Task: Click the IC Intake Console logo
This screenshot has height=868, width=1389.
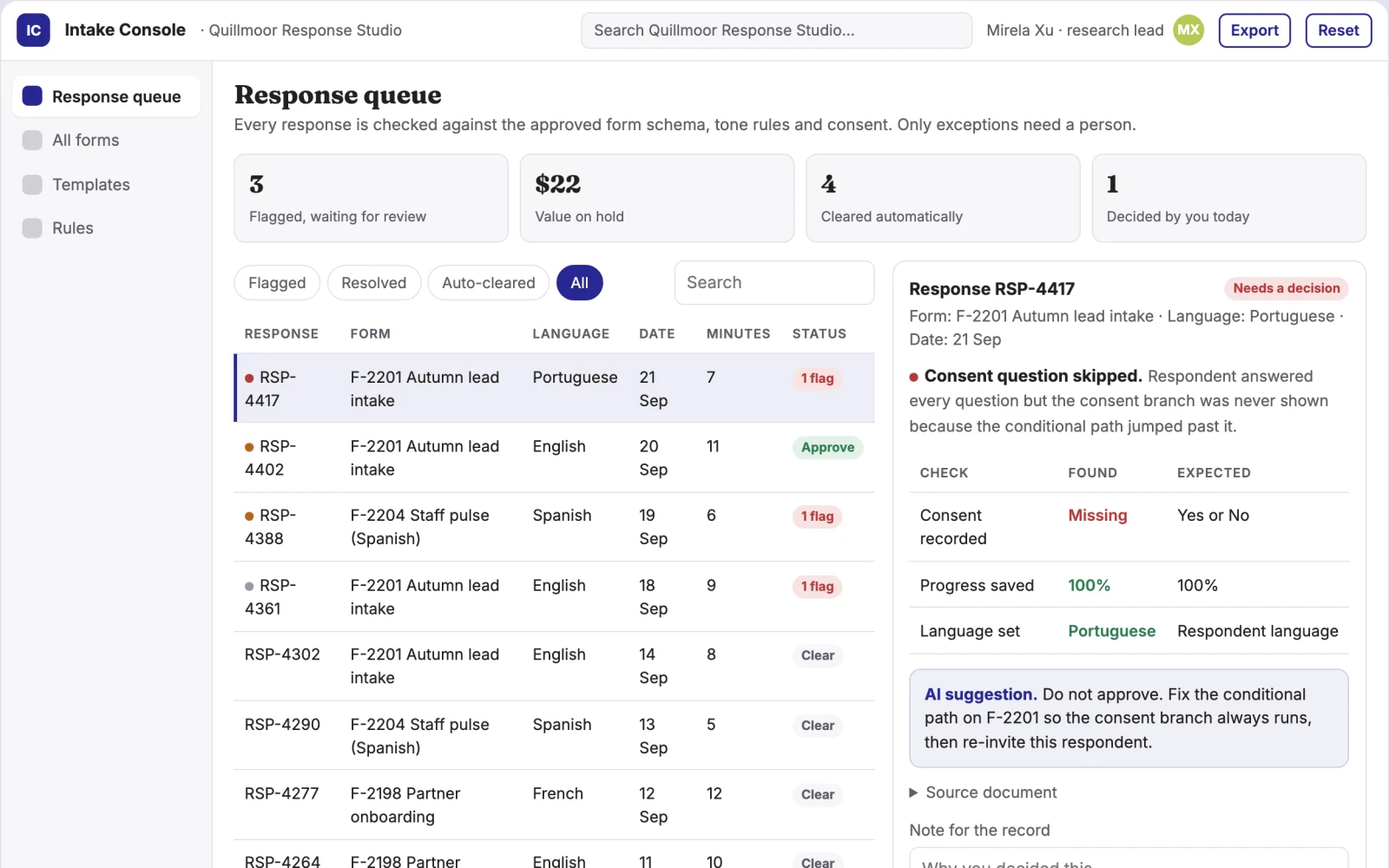Action: point(33,30)
